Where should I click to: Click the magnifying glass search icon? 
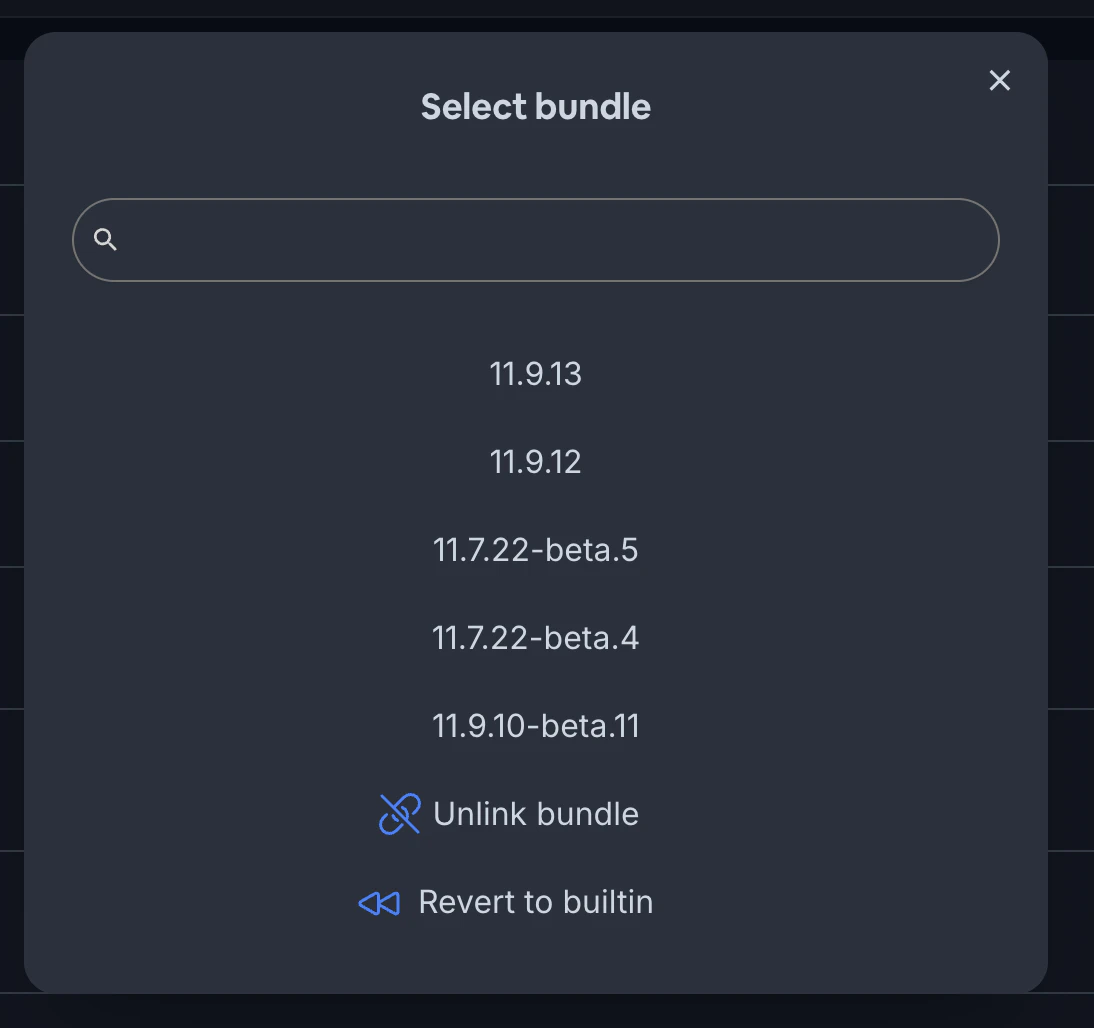point(106,239)
